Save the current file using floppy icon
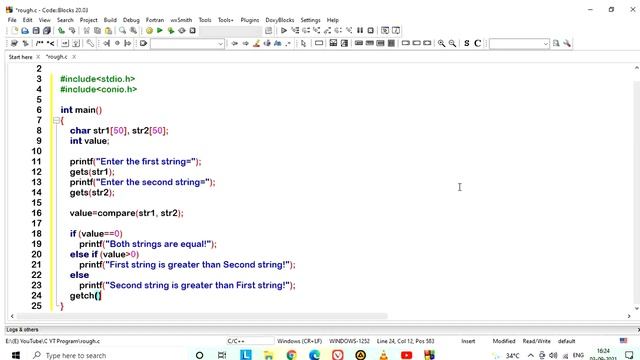The image size is (640, 360). pyautogui.click(x=36, y=31)
